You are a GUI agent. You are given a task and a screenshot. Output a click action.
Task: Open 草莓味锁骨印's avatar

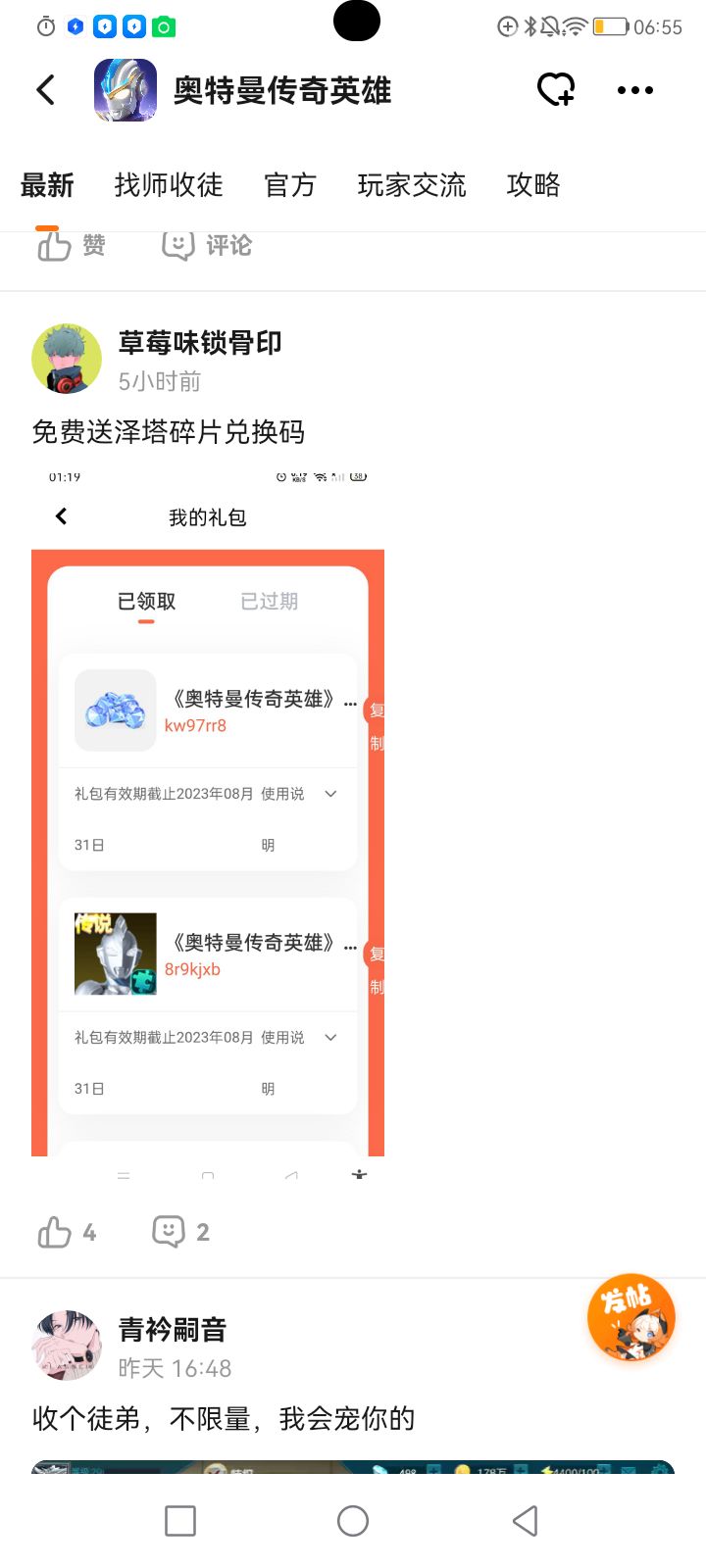(x=67, y=360)
